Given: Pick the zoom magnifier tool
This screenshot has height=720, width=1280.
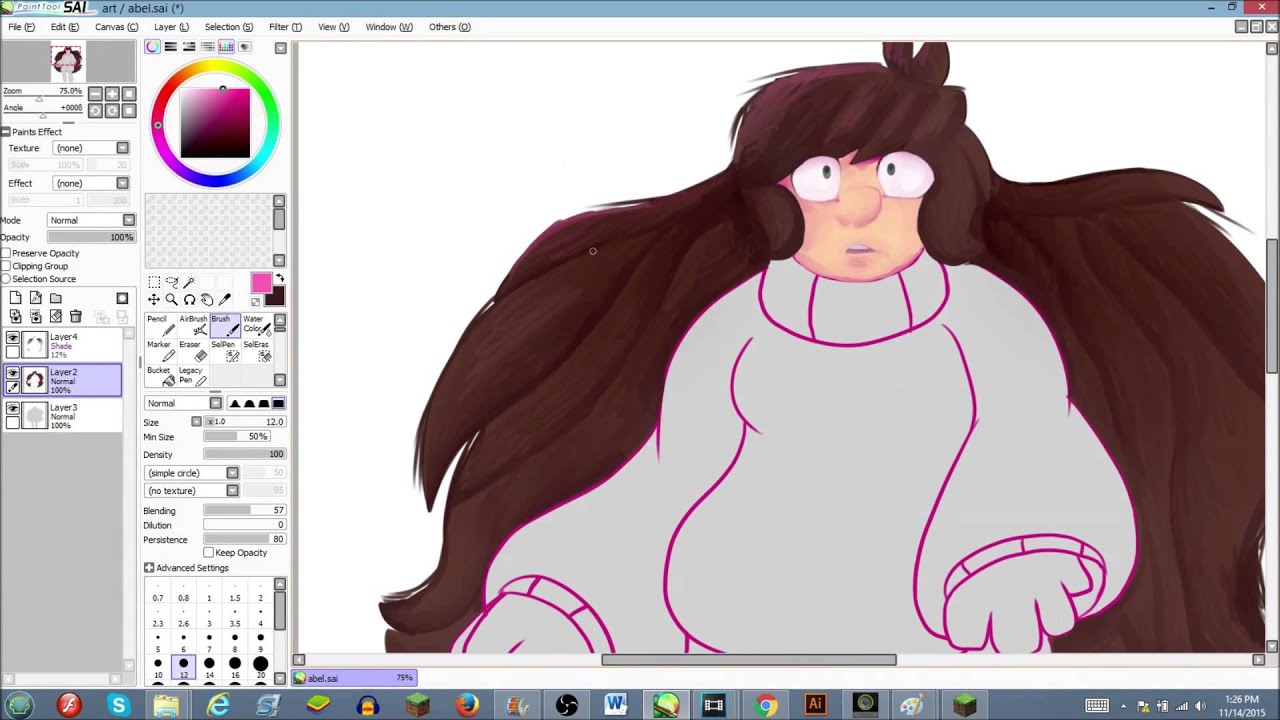Looking at the screenshot, I should [x=171, y=300].
